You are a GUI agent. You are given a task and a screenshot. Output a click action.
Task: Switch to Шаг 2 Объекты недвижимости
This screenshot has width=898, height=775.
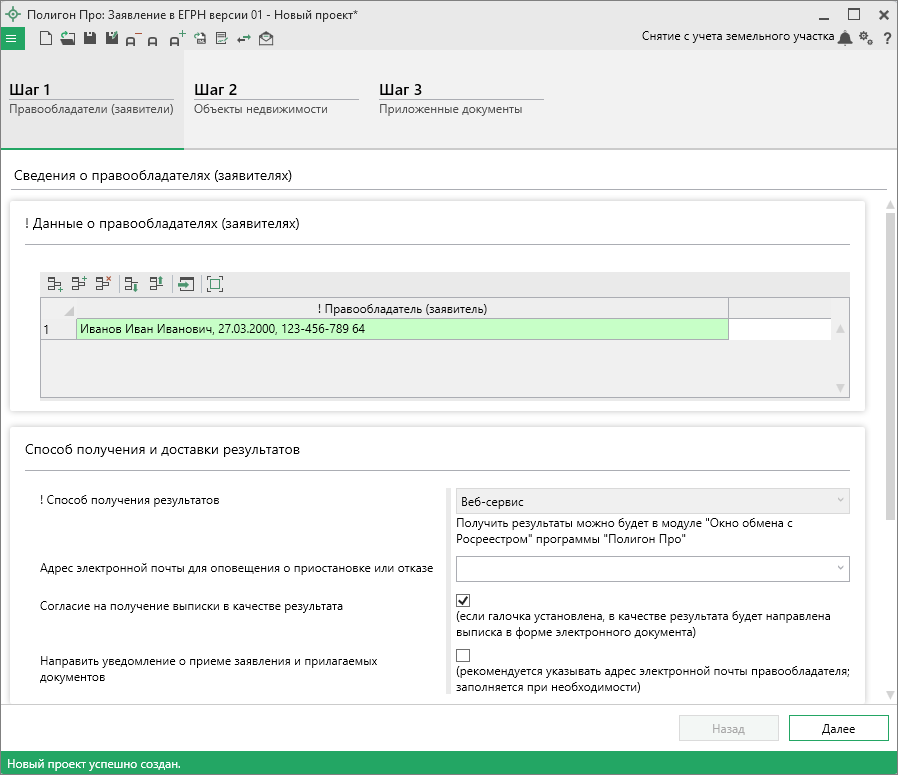(x=275, y=99)
